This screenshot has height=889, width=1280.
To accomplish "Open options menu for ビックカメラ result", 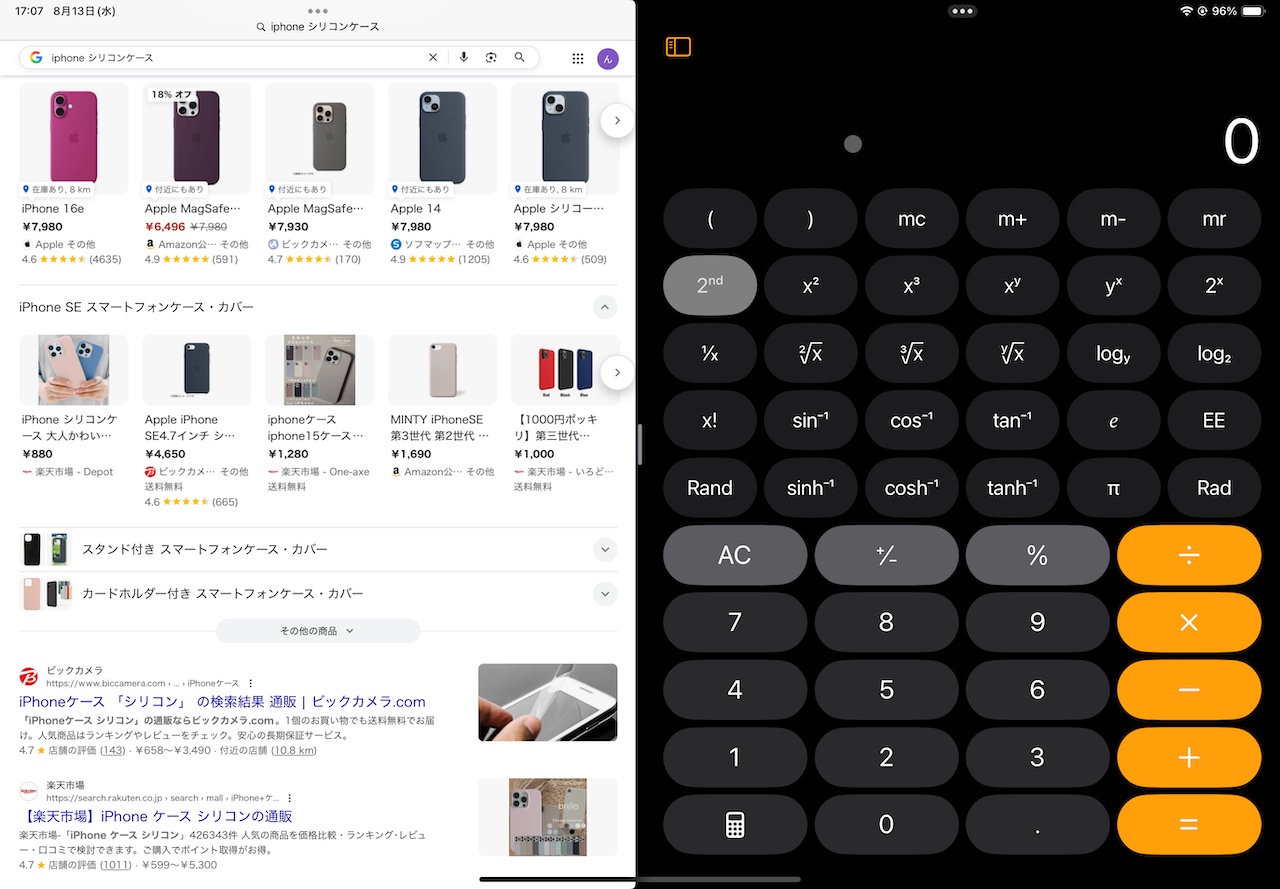I will coord(251,683).
